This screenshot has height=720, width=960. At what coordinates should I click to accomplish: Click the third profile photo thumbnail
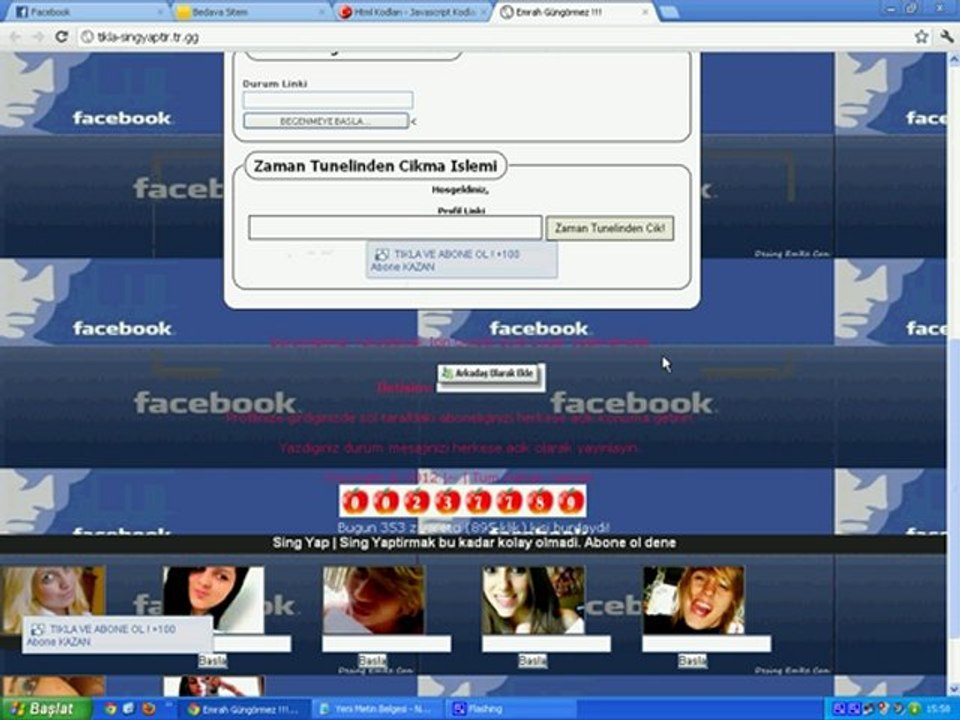click(x=373, y=599)
